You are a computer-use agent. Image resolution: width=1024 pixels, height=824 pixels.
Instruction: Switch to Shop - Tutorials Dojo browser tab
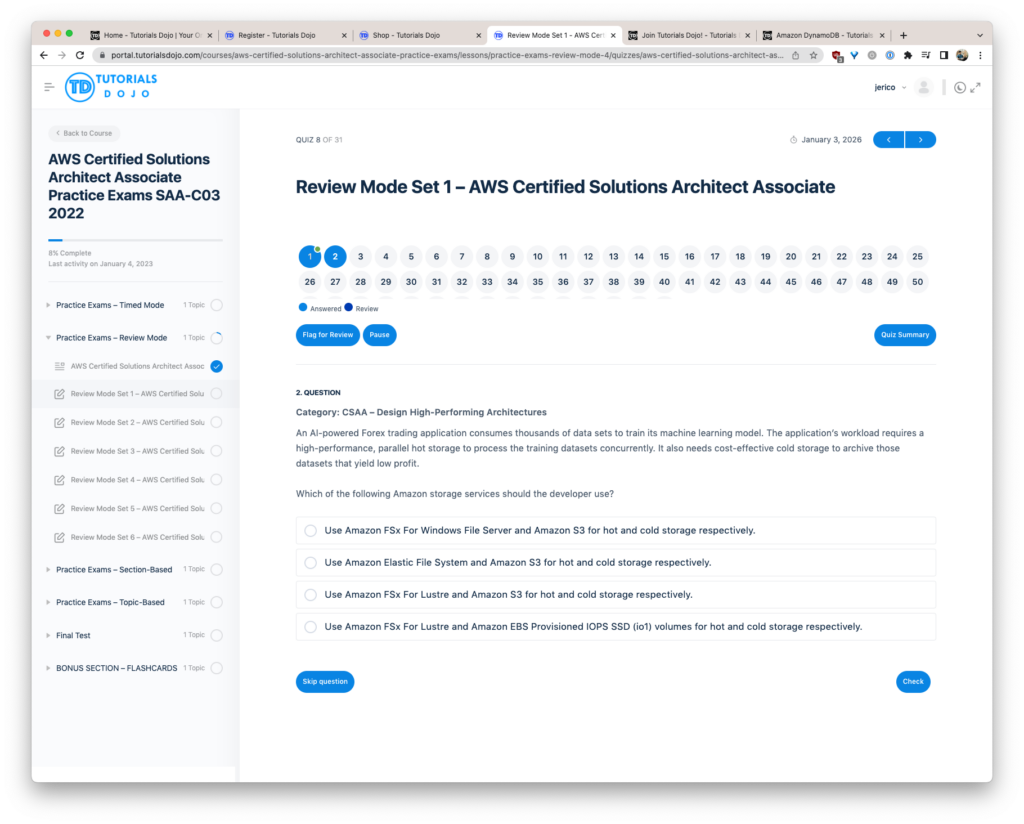coord(419,35)
